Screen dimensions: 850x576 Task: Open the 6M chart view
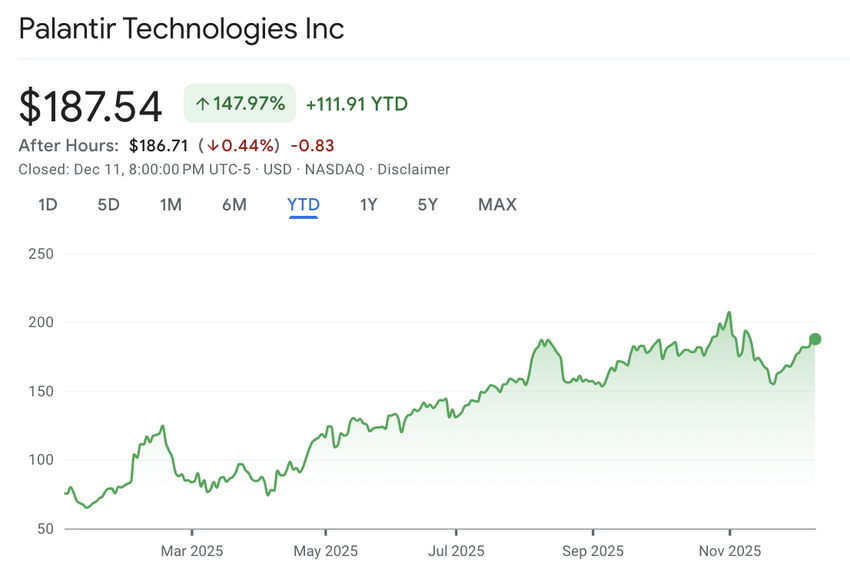coord(234,205)
